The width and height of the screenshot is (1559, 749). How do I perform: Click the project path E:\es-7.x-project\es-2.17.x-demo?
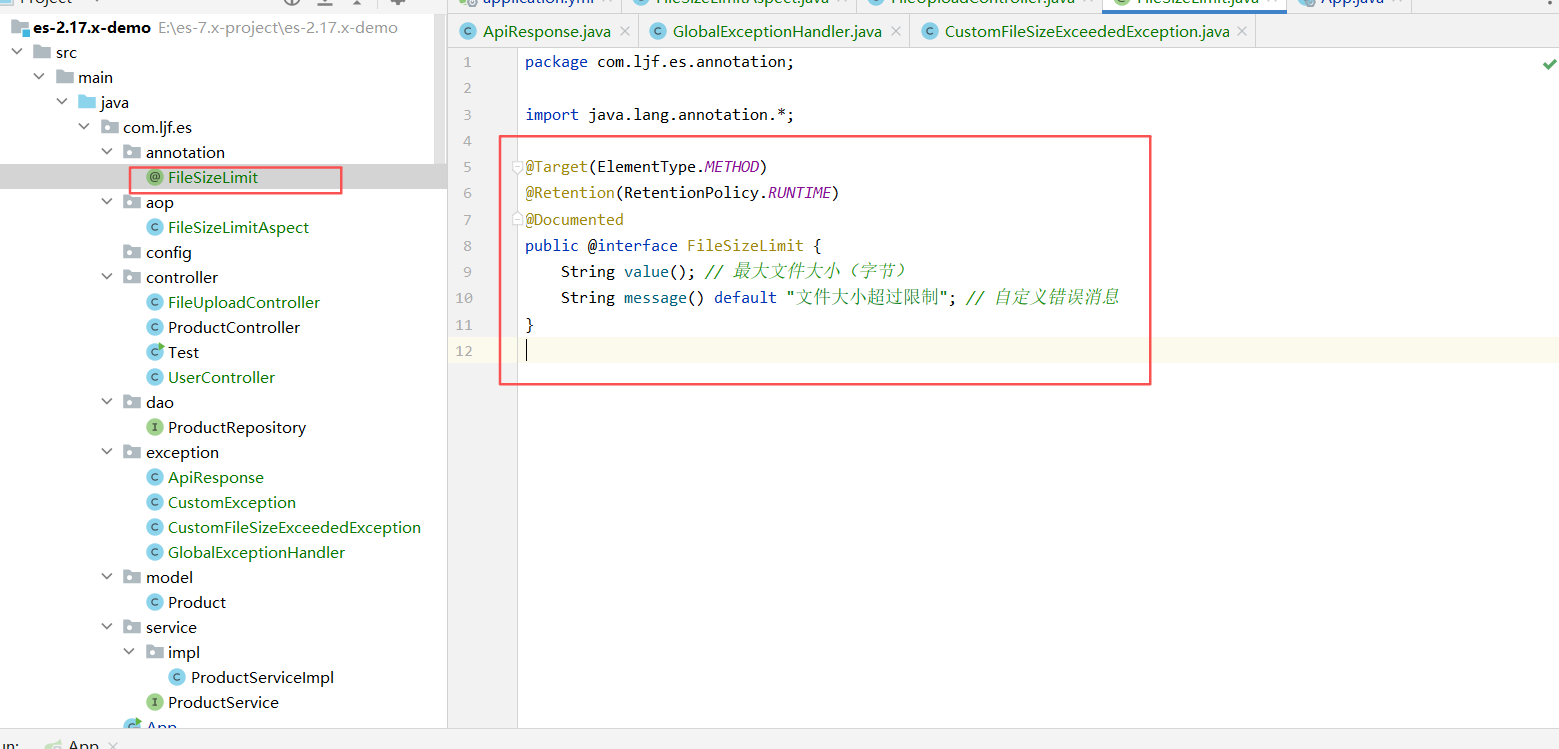coord(278,28)
